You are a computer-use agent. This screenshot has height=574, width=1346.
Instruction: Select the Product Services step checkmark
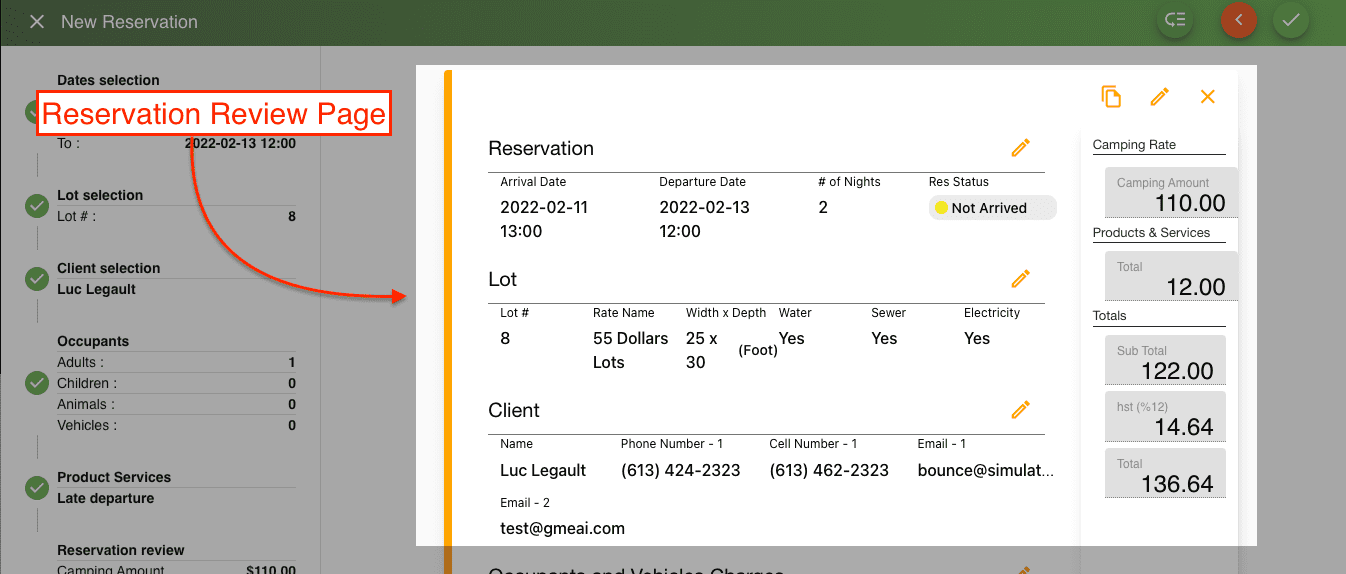pyautogui.click(x=37, y=488)
